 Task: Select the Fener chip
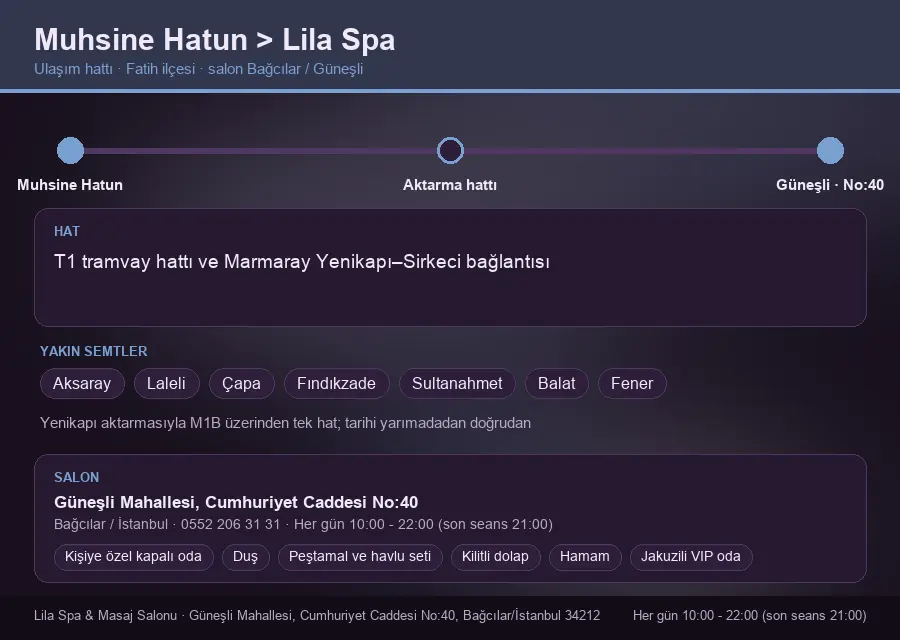[632, 383]
